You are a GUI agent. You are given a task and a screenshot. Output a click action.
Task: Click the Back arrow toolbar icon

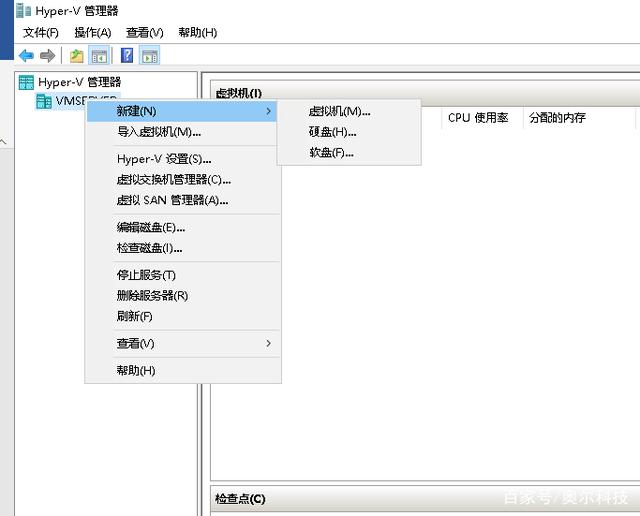[x=26, y=56]
